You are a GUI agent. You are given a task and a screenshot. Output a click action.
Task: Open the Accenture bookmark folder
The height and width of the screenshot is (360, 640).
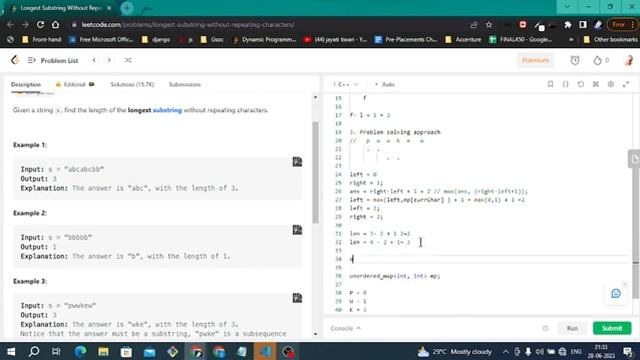(463, 40)
